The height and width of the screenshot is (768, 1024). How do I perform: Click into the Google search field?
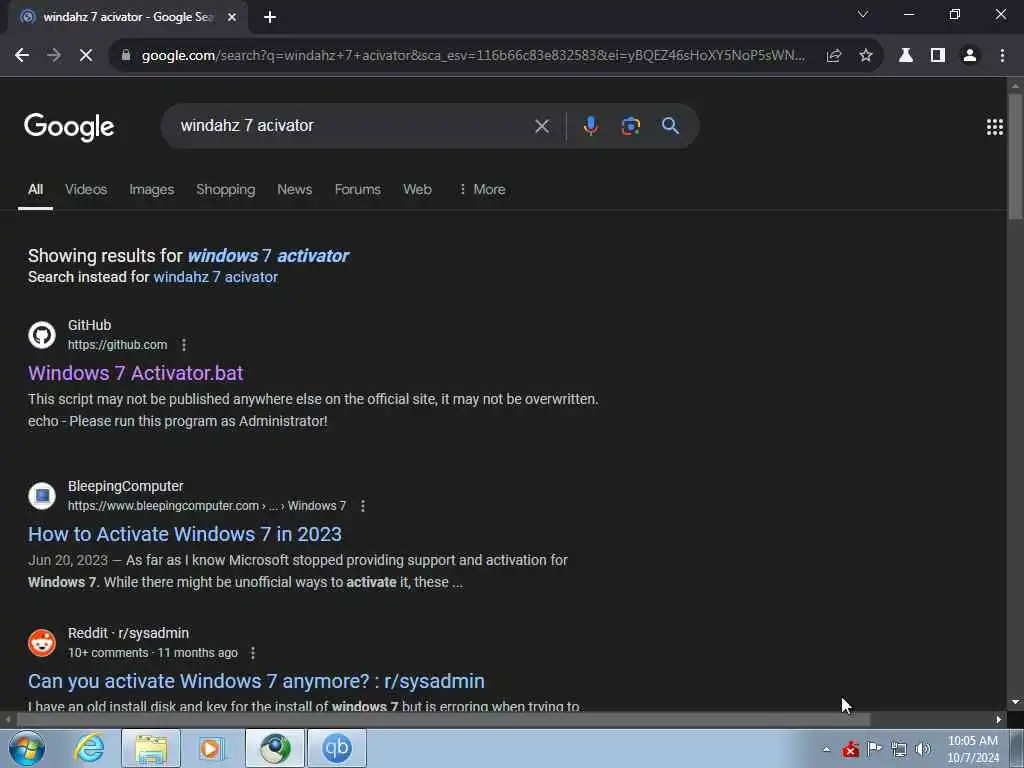coord(353,125)
